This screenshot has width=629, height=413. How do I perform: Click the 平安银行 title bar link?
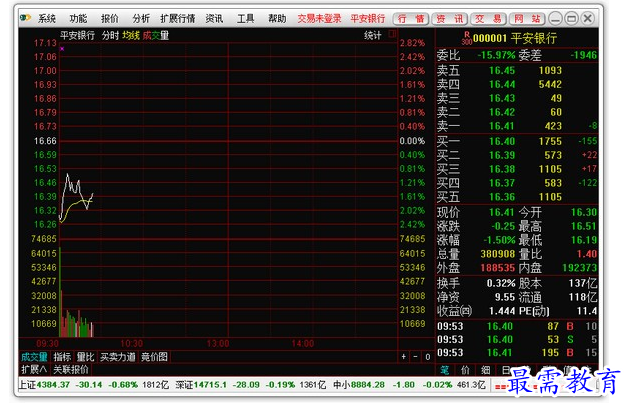pyautogui.click(x=367, y=18)
